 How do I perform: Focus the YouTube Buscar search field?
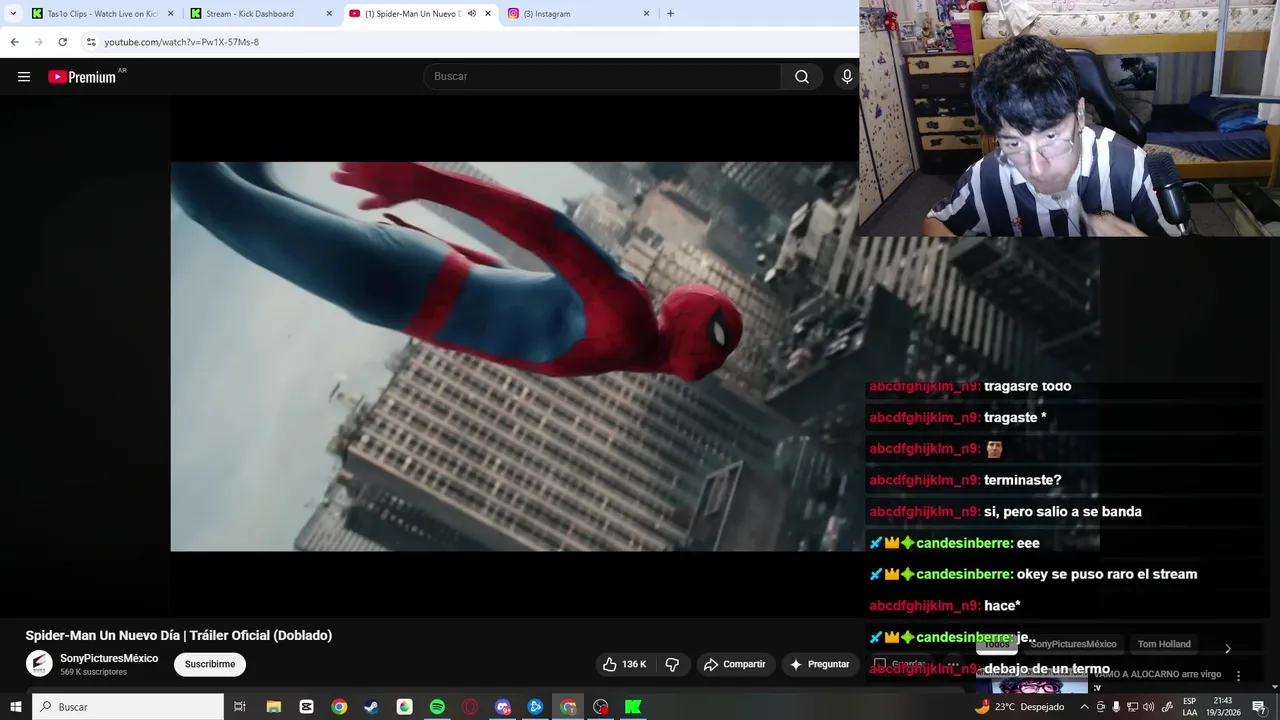coord(603,77)
